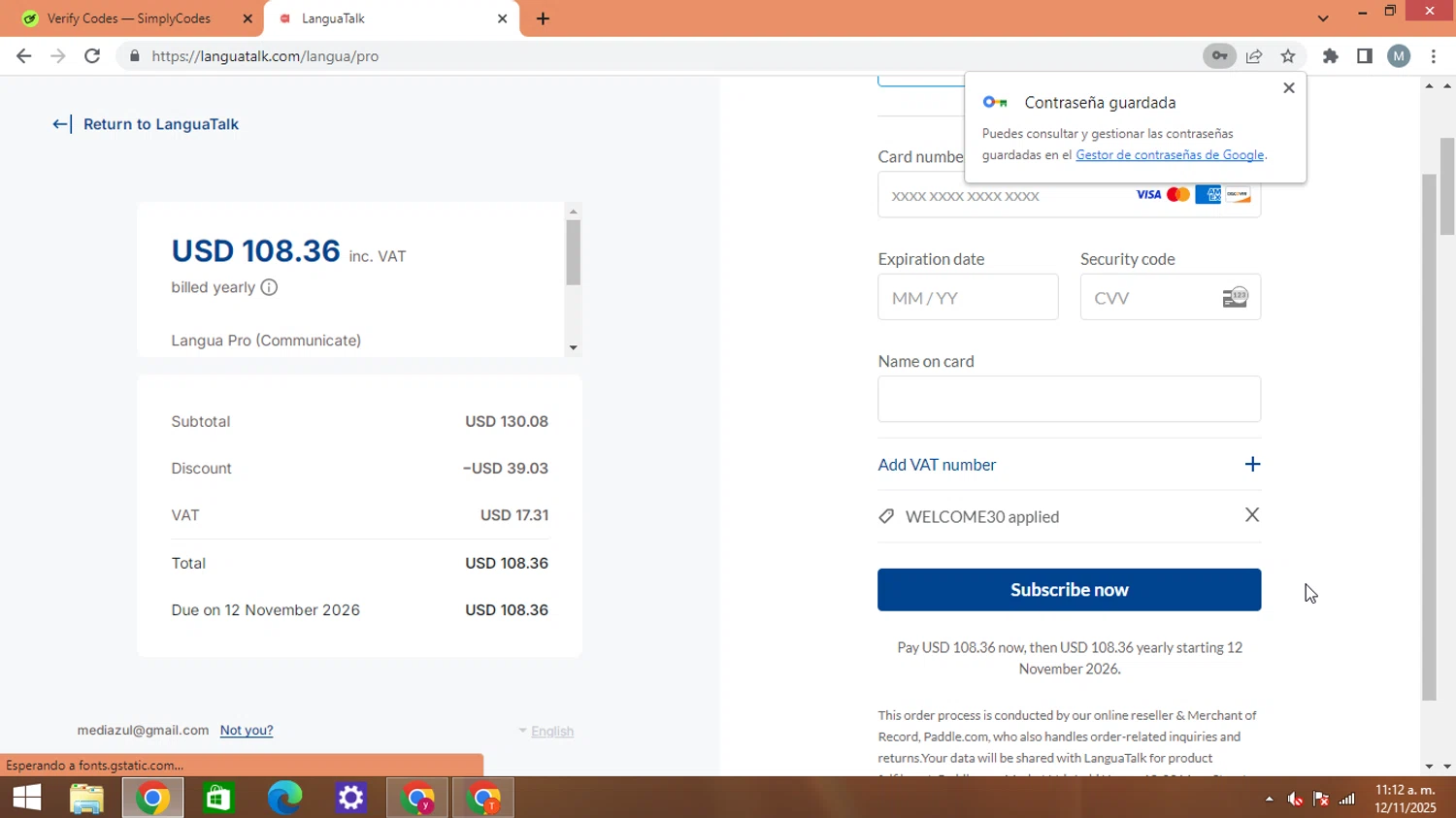Screen dimensions: 1456x818
Task: View site security lock icon
Action: tap(135, 56)
